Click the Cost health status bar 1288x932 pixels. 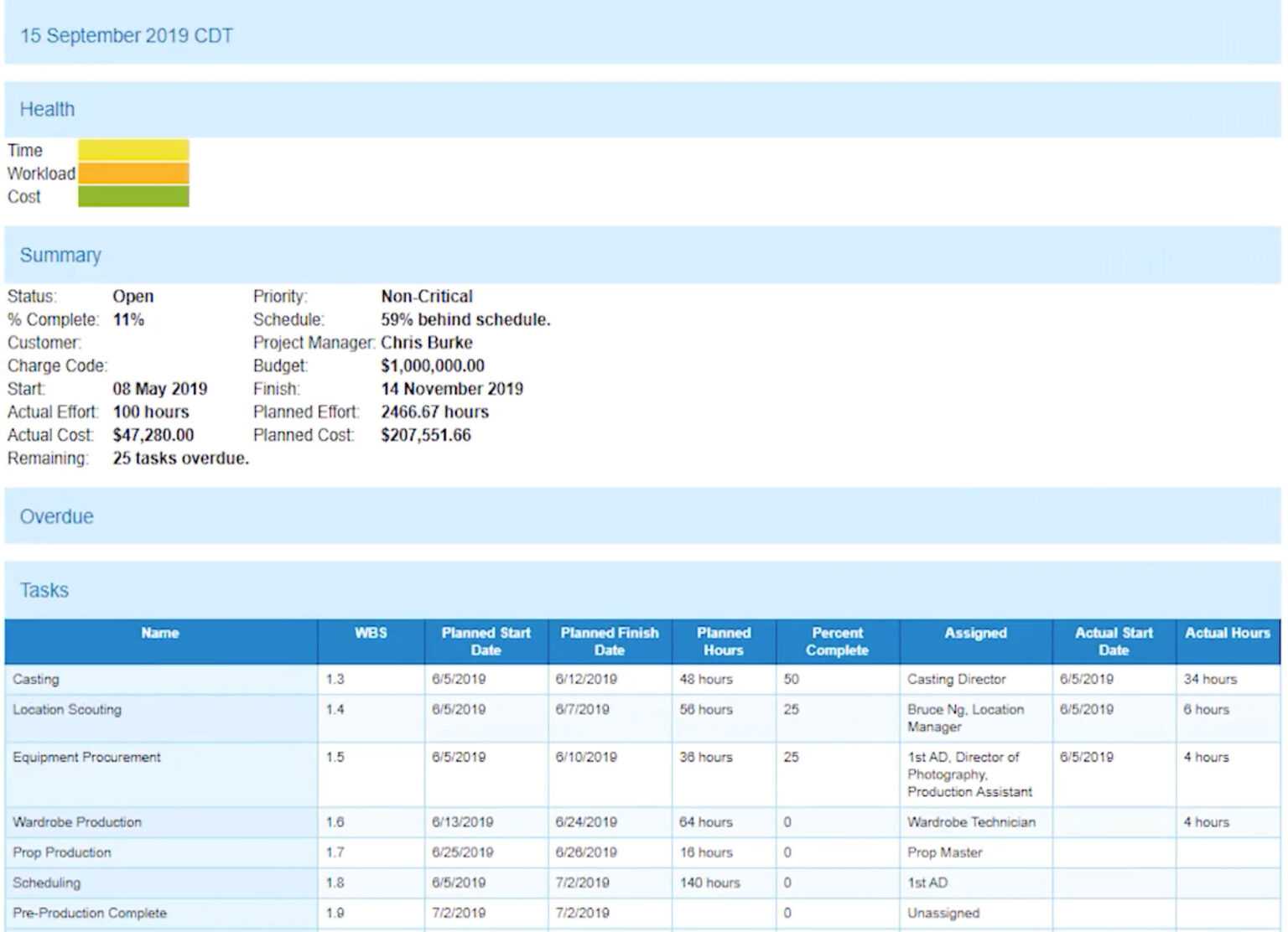point(132,196)
